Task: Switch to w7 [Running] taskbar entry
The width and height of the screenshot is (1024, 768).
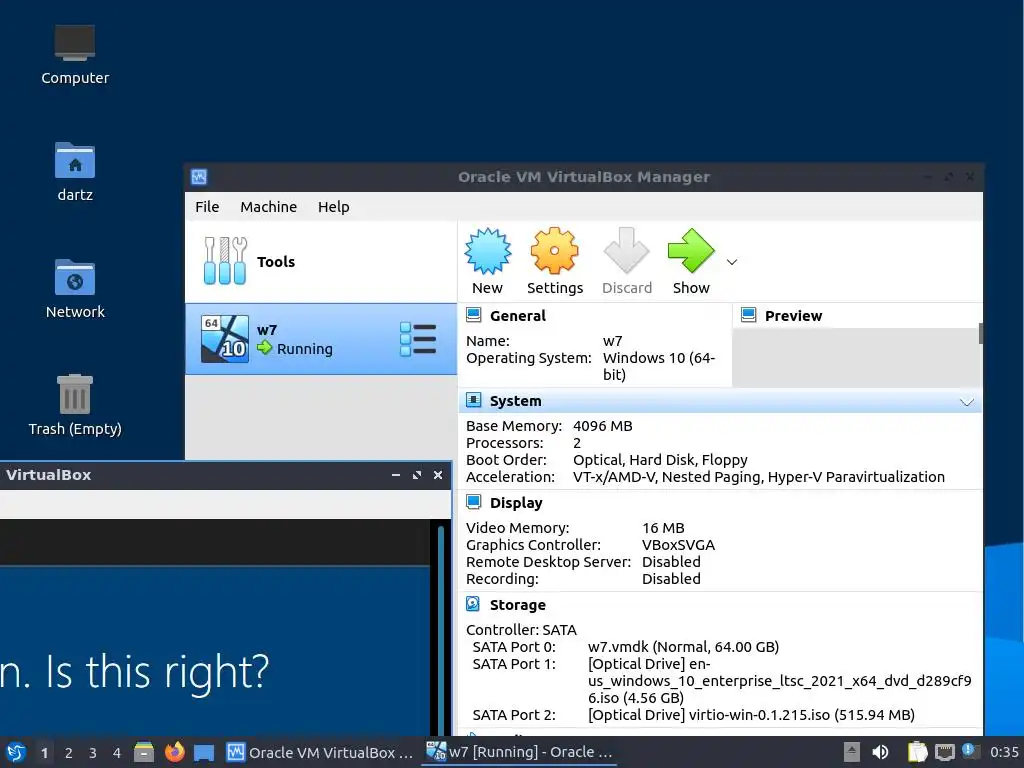Action: 520,752
